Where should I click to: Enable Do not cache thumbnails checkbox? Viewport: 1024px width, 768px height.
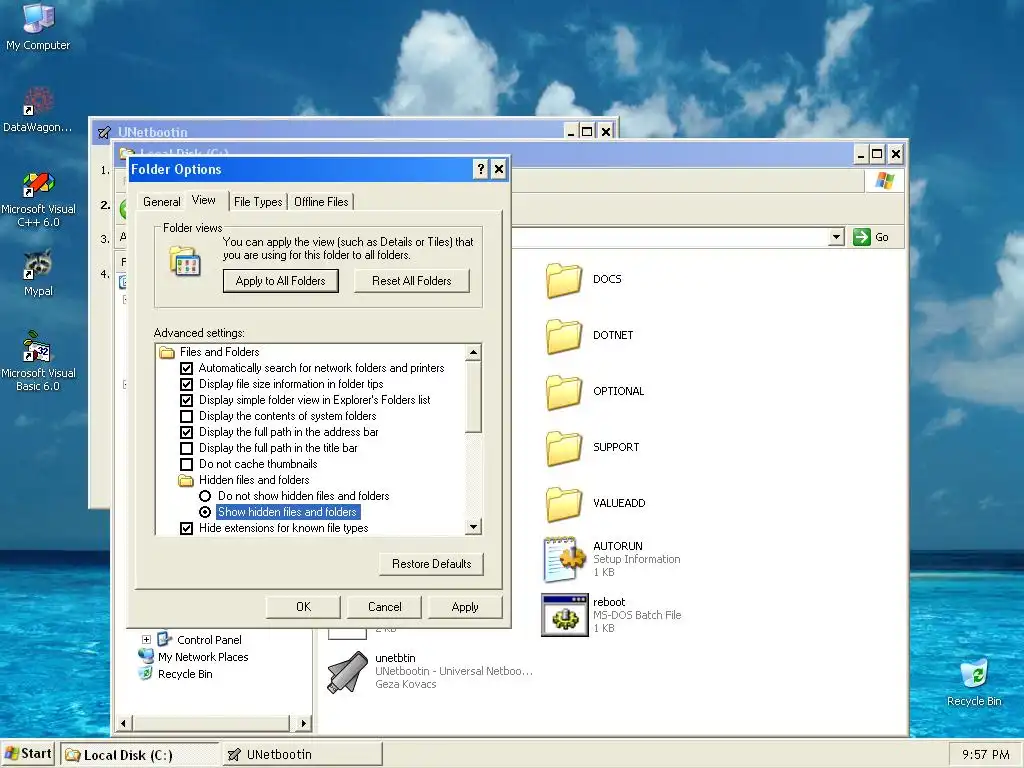(x=186, y=464)
